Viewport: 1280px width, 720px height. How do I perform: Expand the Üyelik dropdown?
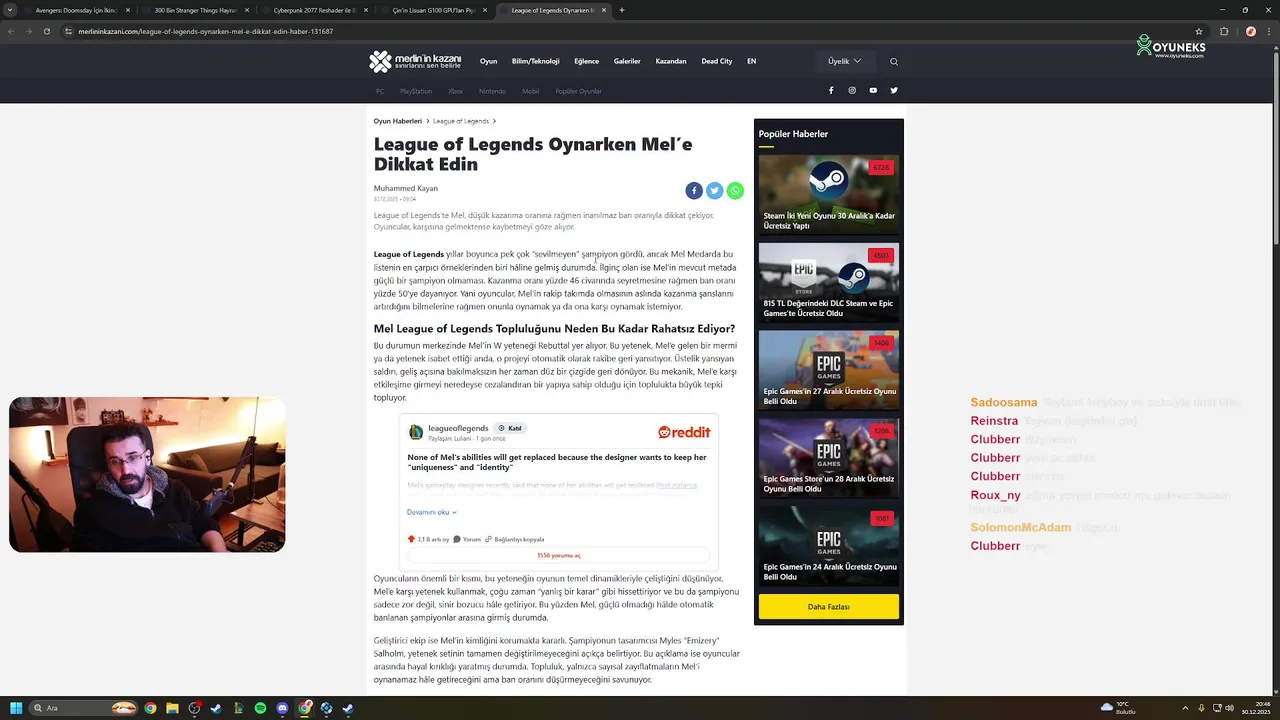844,61
